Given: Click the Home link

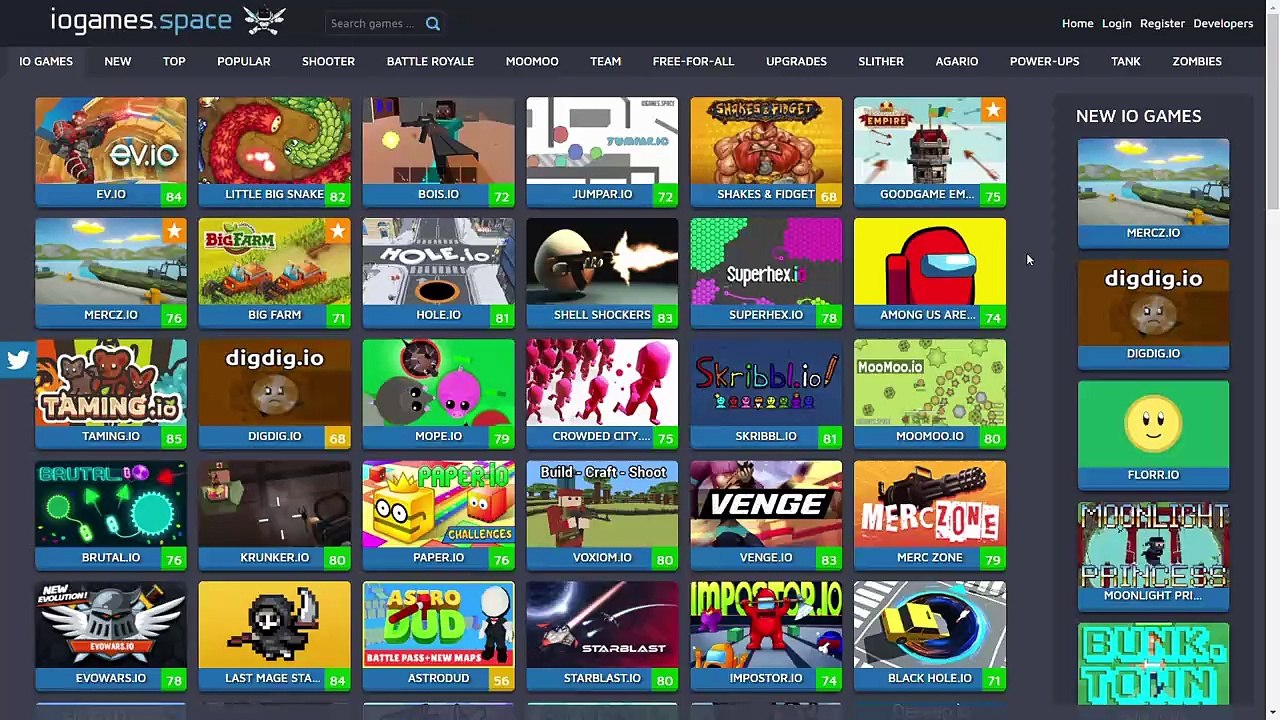Looking at the screenshot, I should [1077, 23].
